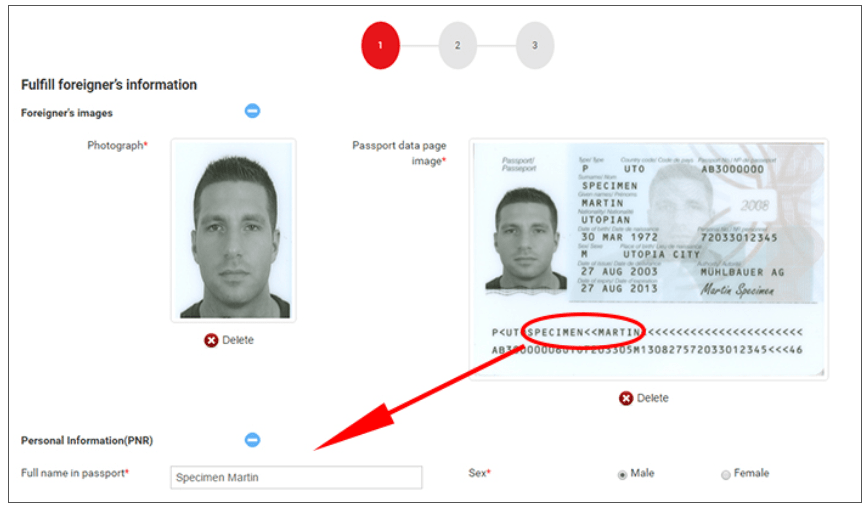Click the Full name in passport label
The image size is (867, 510).
75,473
